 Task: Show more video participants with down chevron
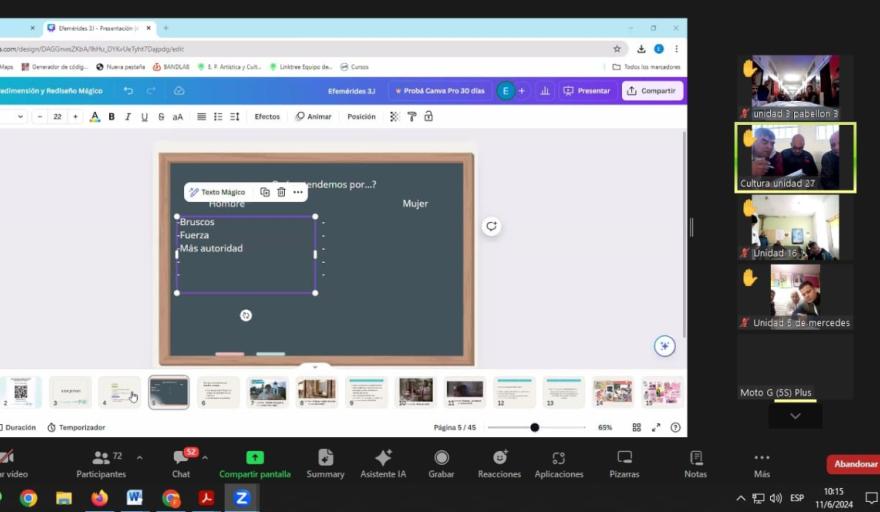(795, 416)
